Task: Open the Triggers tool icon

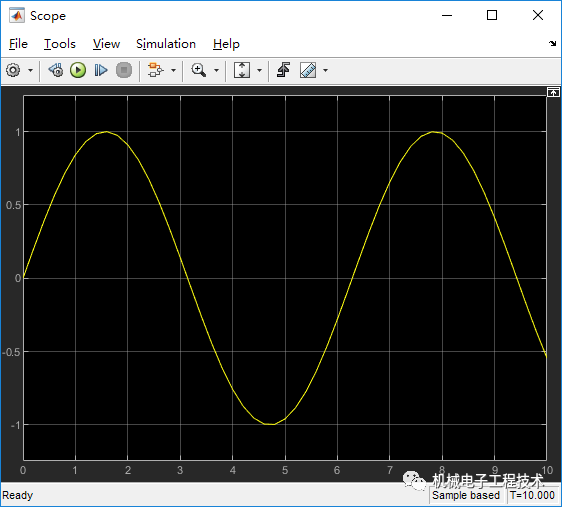Action: coord(283,70)
